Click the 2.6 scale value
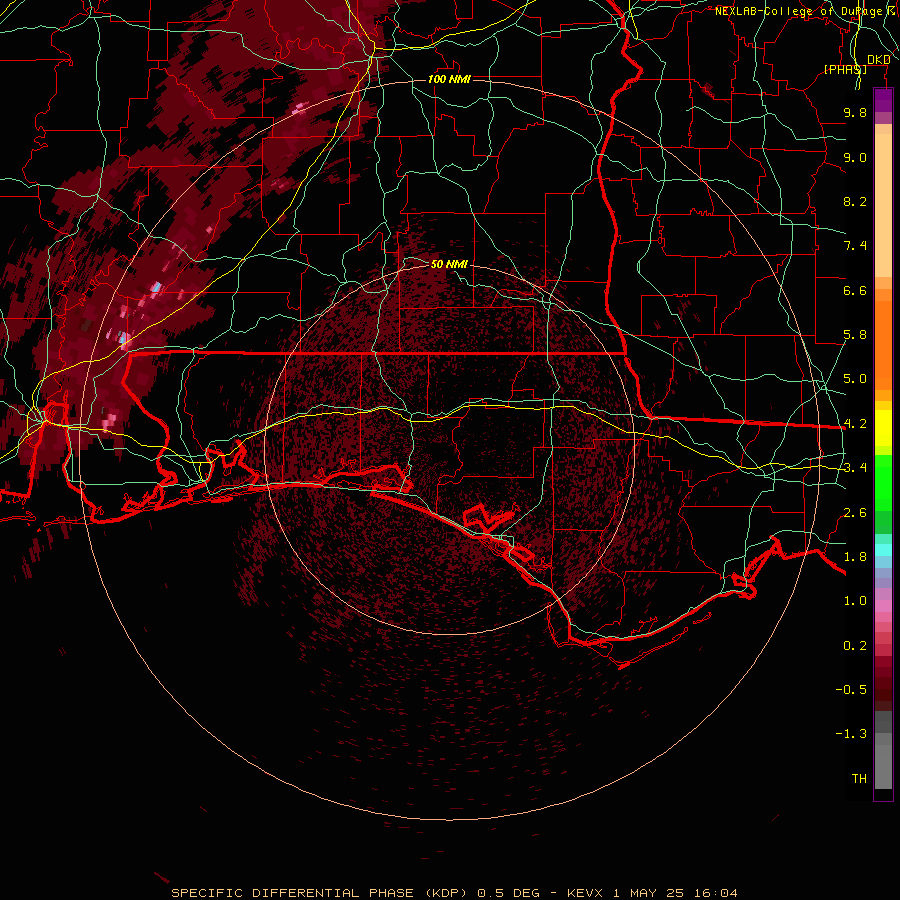Screen dimensions: 900x900 click(x=855, y=513)
